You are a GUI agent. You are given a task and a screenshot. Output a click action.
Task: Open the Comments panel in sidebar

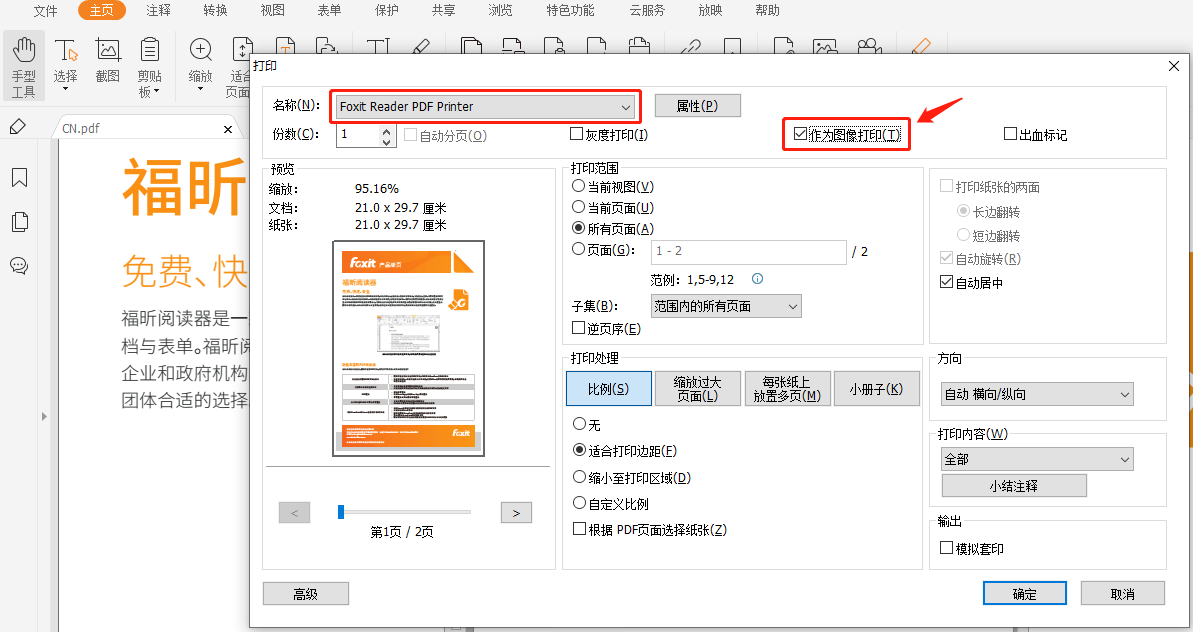19,266
